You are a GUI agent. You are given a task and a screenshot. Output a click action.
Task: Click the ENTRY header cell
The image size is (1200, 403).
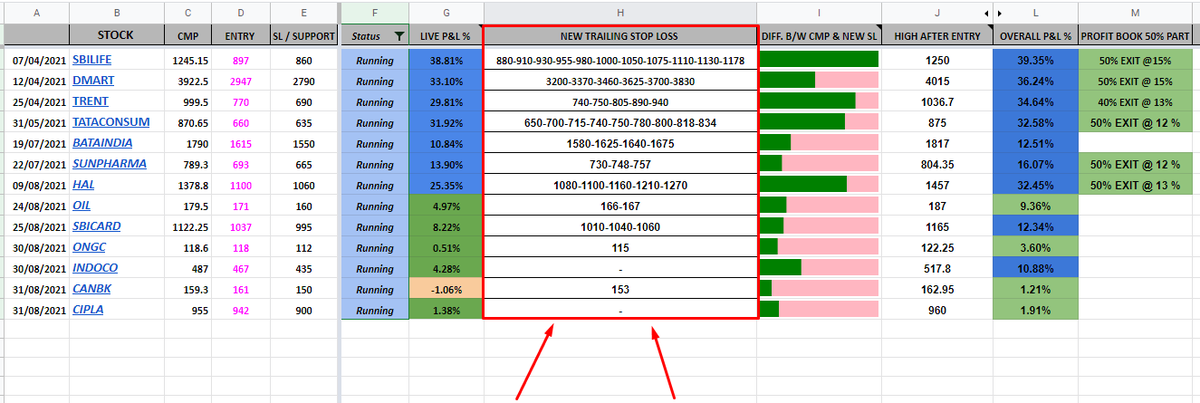[x=239, y=36]
